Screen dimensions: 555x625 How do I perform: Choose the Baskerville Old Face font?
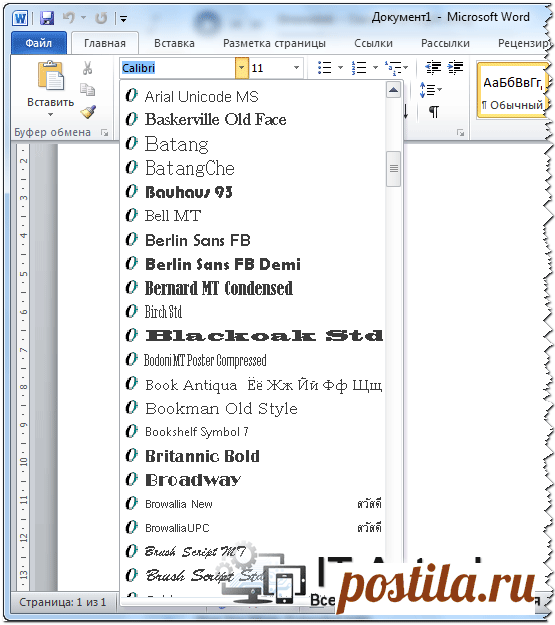252,120
